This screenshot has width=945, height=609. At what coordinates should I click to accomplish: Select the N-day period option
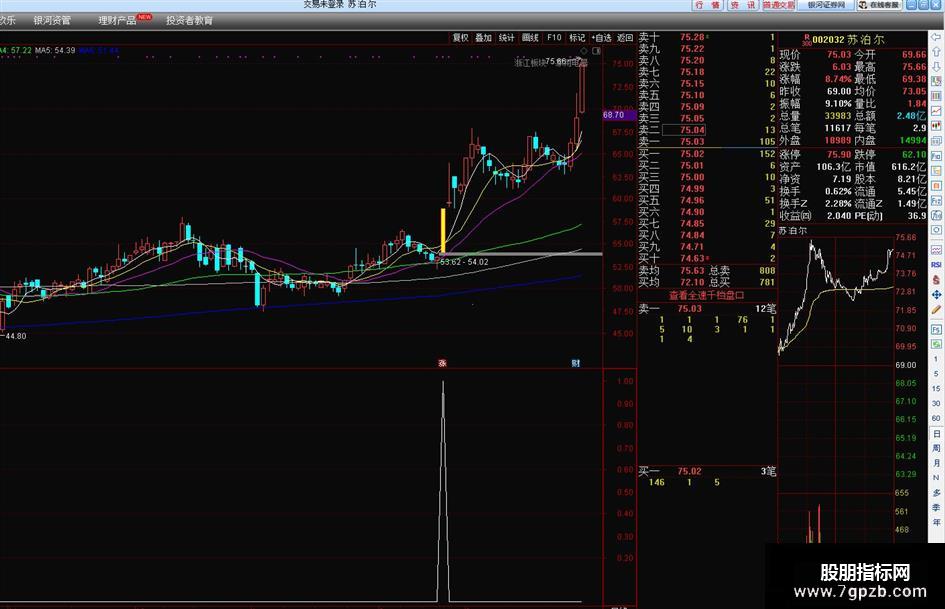coord(936,478)
